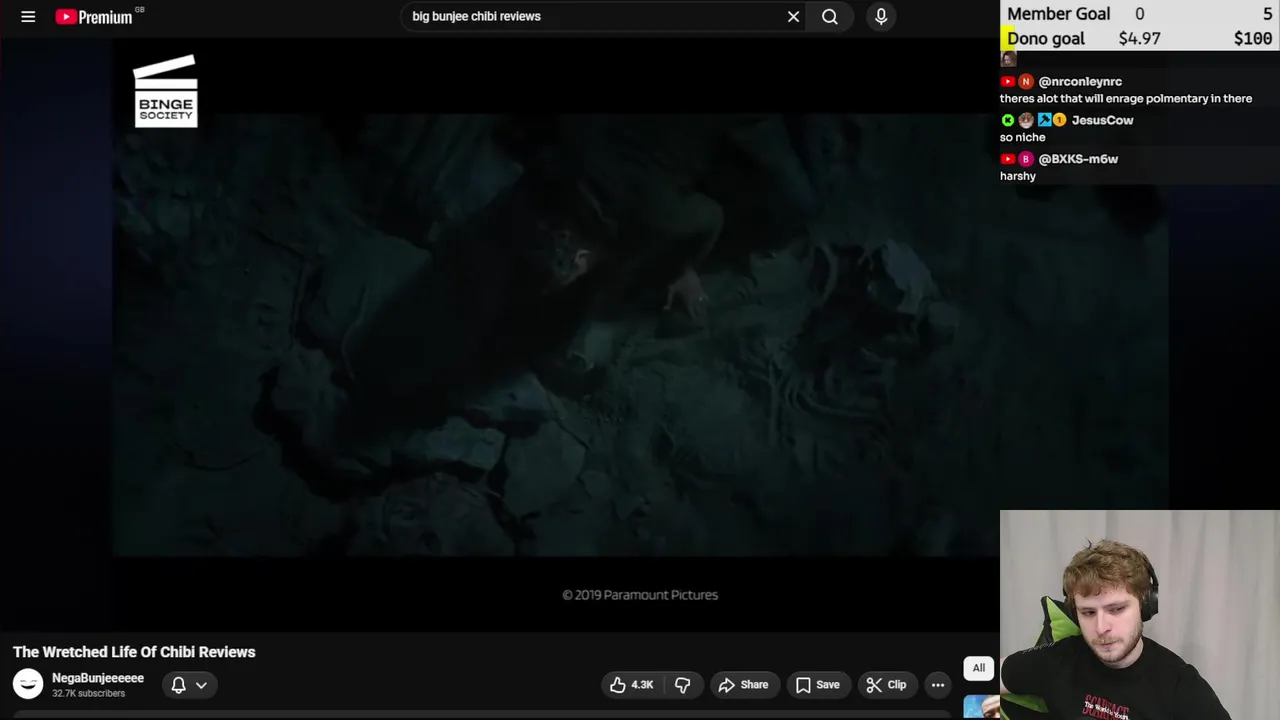Start voice search with microphone
The image size is (1280, 720).
click(881, 16)
